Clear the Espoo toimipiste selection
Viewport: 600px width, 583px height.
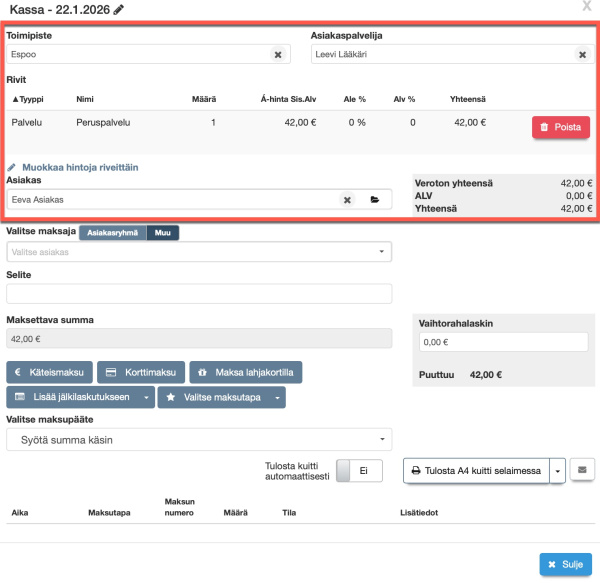pyautogui.click(x=278, y=54)
